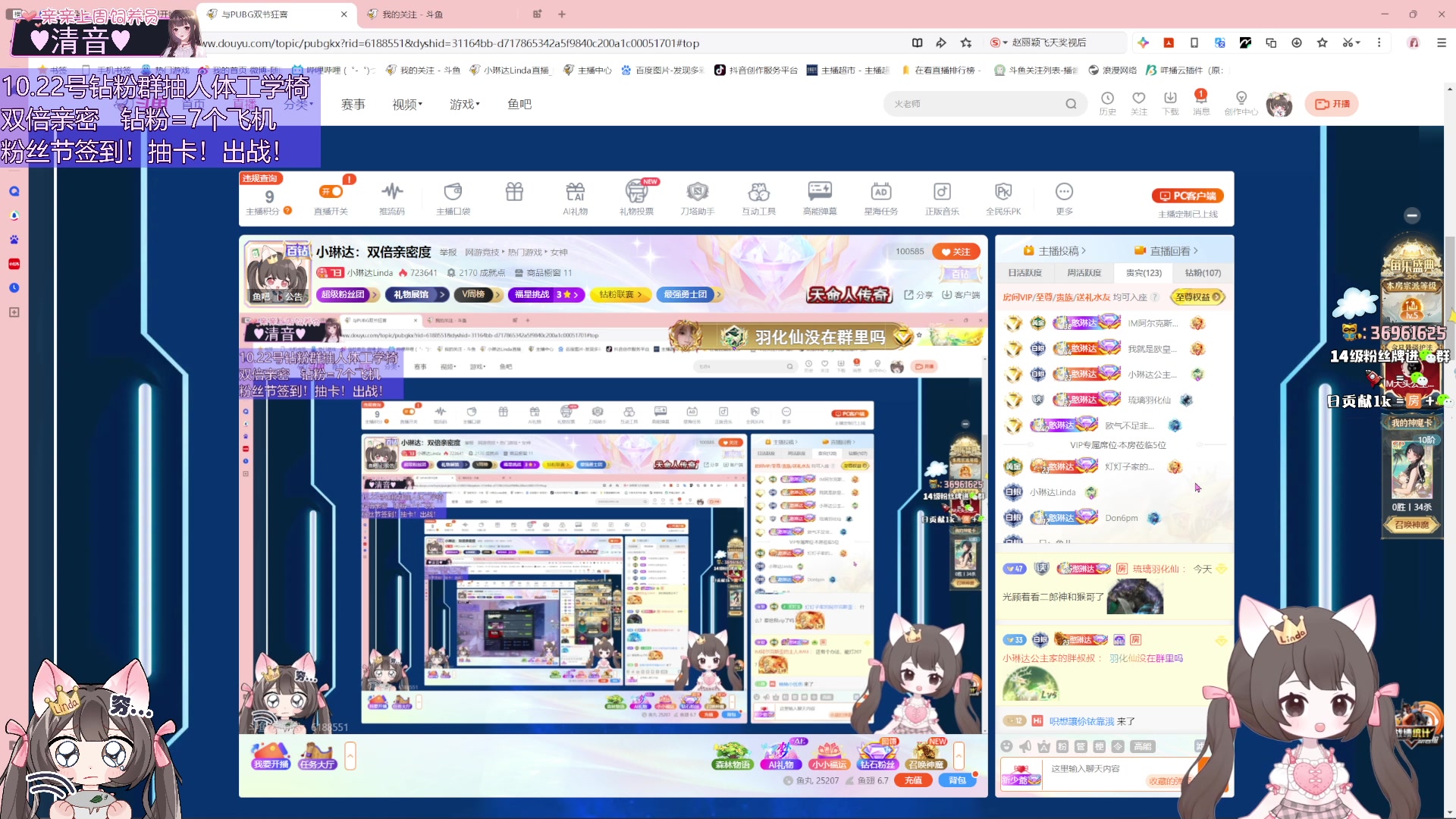Open the 我要开播 icon

(271, 756)
